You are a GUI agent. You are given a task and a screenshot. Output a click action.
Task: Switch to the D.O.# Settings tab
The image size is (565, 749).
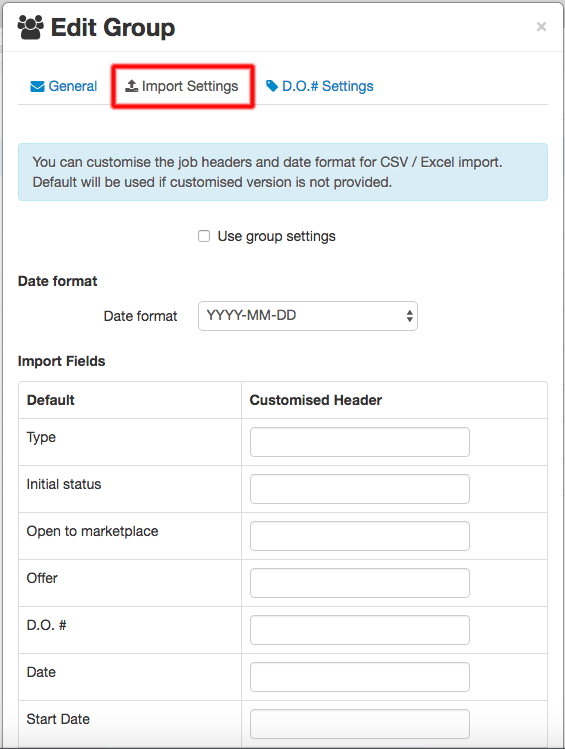tap(320, 86)
